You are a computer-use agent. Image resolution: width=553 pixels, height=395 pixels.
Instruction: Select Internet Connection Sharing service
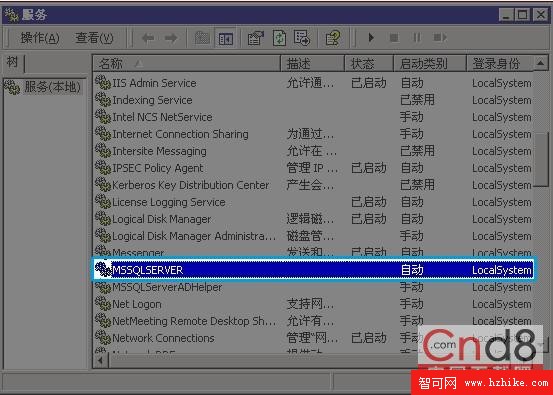(313, 134)
